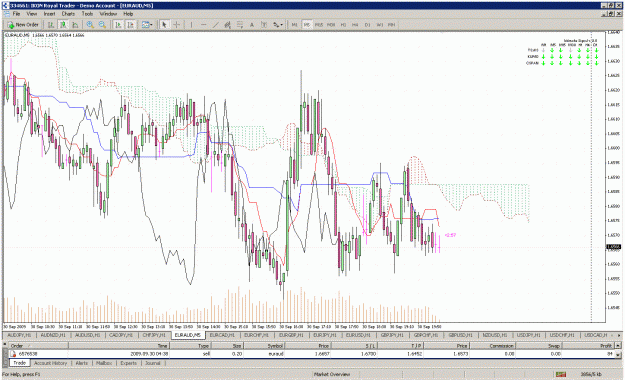Switch timeframe to H1
The height and width of the screenshot is (380, 625).
(x=343, y=25)
